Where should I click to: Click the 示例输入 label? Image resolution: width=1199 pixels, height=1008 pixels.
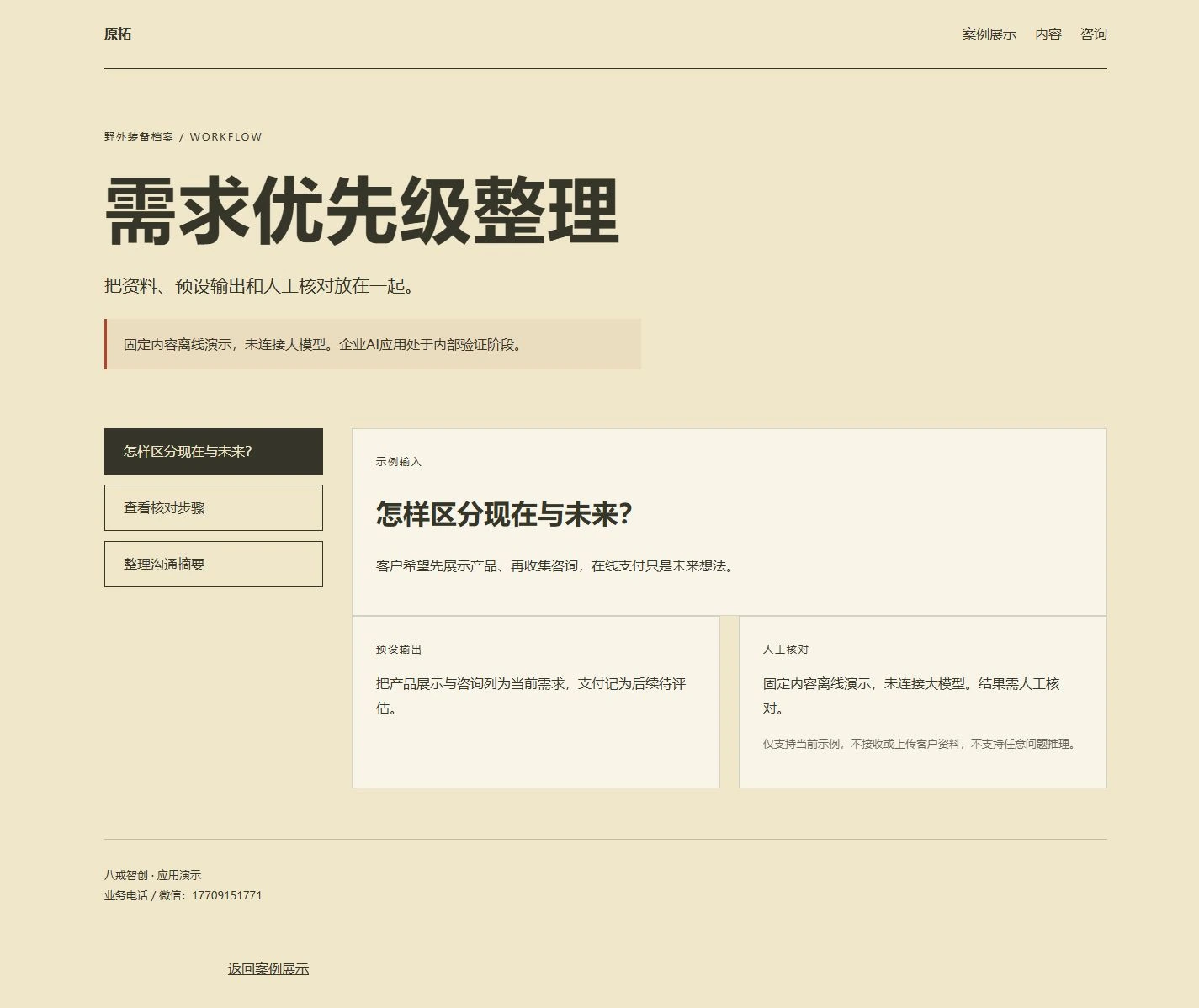pyautogui.click(x=399, y=462)
